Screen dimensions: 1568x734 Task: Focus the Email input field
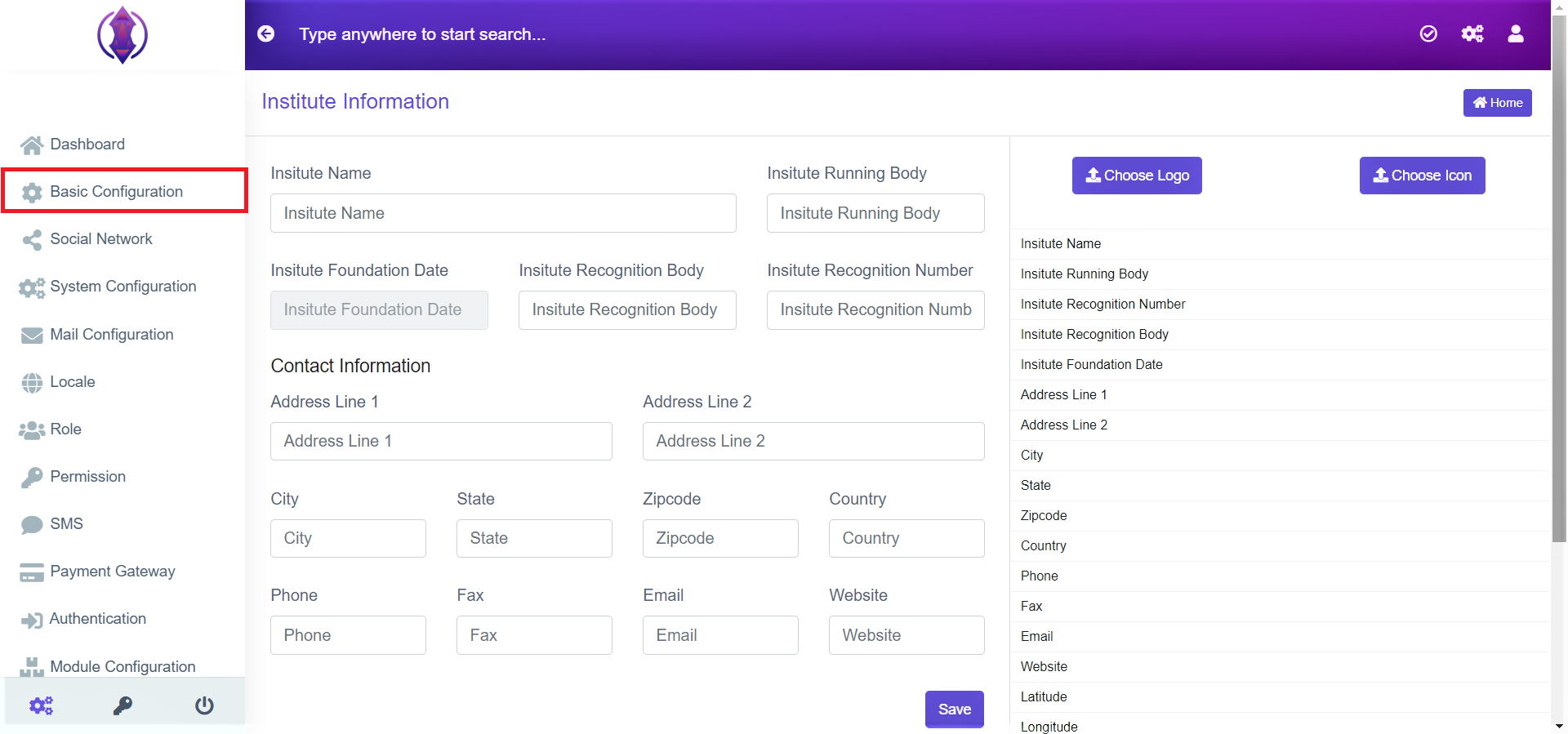pyautogui.click(x=720, y=635)
